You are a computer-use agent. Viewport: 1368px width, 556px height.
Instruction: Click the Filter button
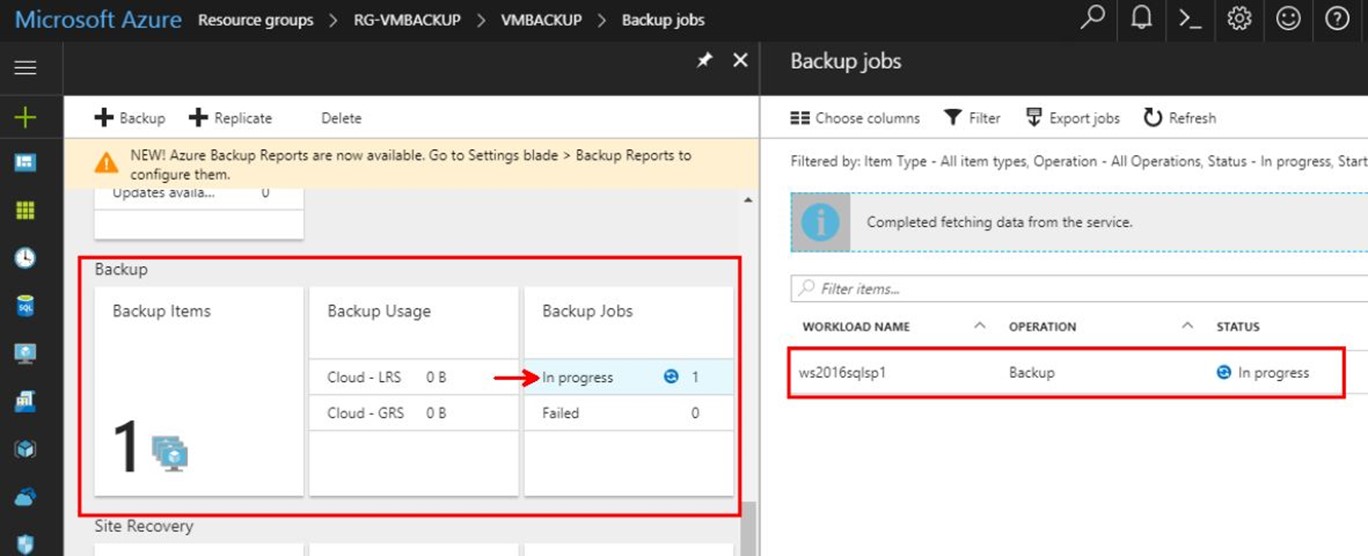pos(972,118)
